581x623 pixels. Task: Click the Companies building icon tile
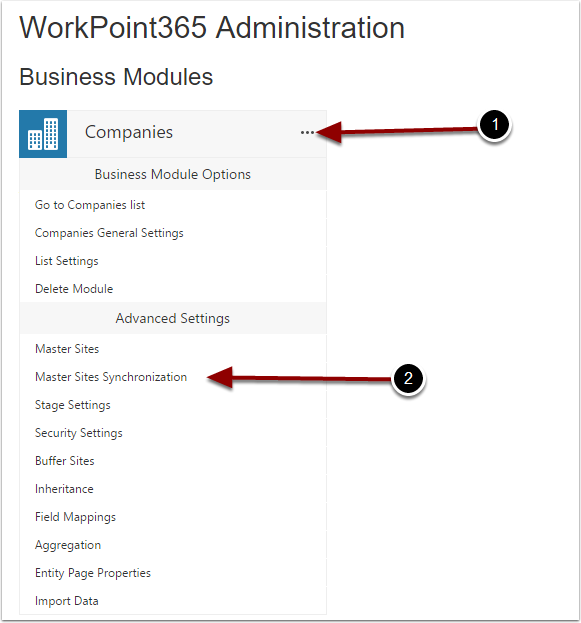click(x=43, y=134)
